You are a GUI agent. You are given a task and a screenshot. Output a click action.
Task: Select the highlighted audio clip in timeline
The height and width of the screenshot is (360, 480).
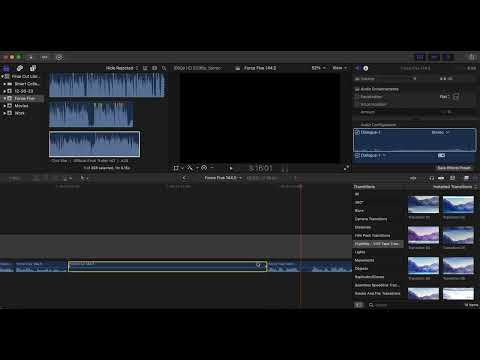[167, 266]
